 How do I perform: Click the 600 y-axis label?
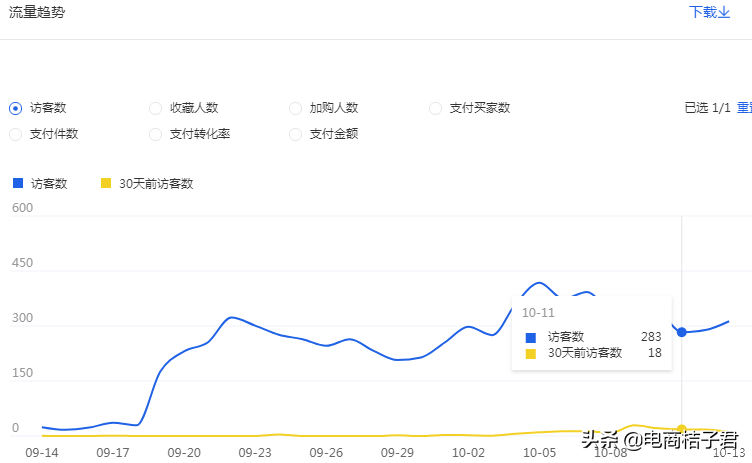tap(22, 208)
